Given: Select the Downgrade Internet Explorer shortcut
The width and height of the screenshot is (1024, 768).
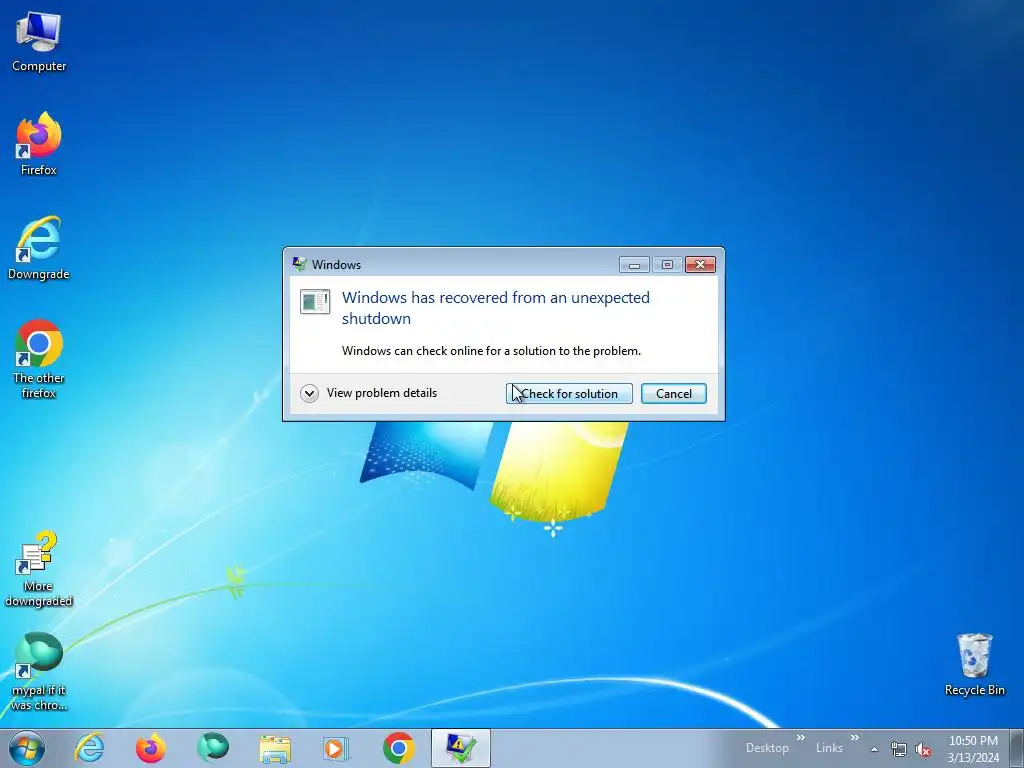Looking at the screenshot, I should tap(39, 248).
